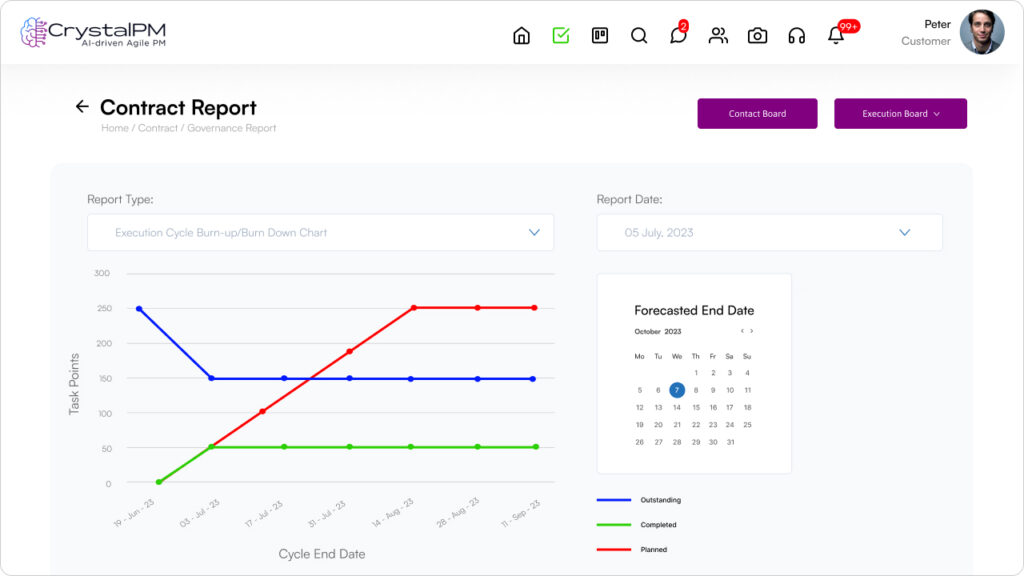The height and width of the screenshot is (576, 1024).
Task: Open the chat icon with 2 unread messages
Action: 678,35
